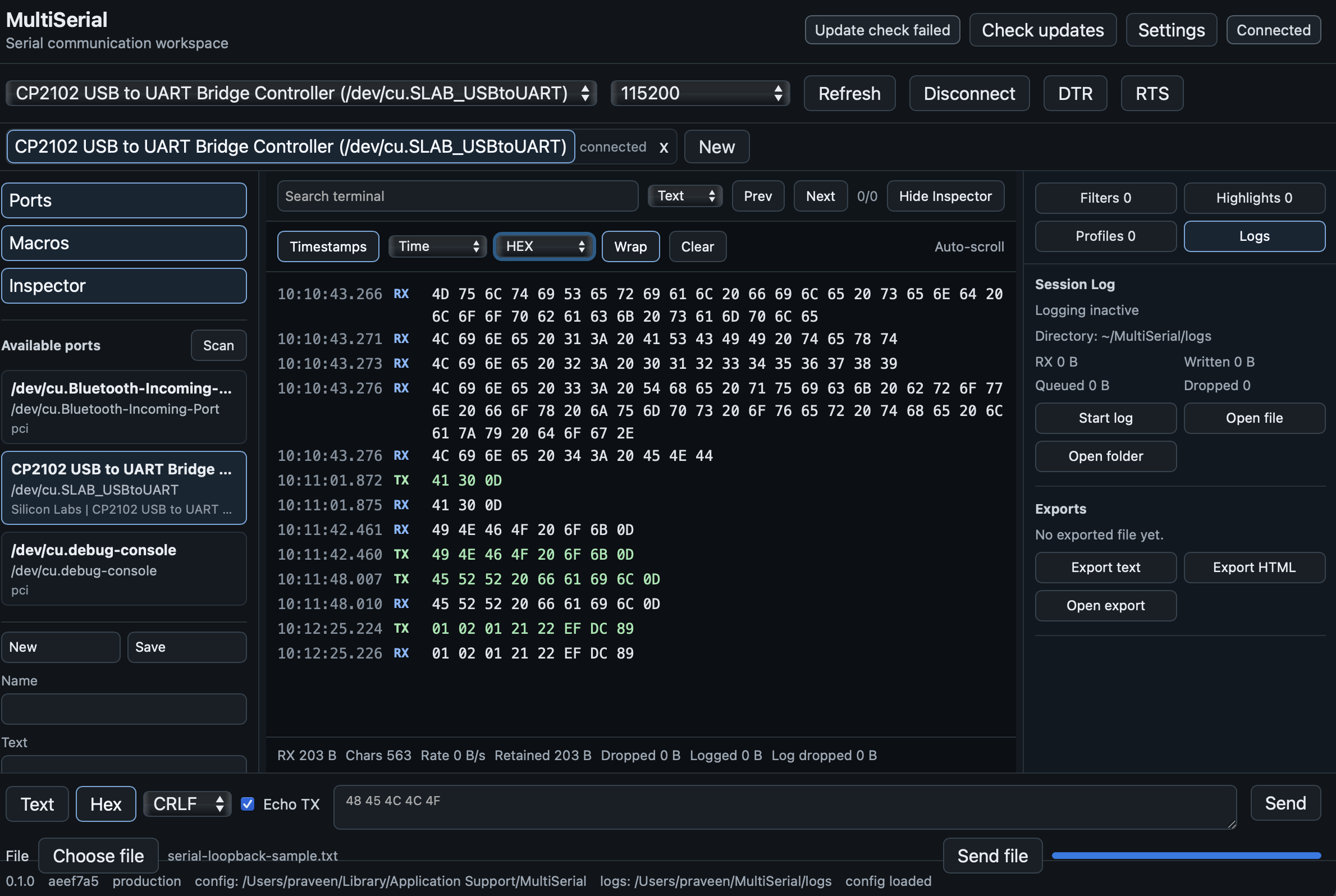Open the CRLF line ending dropdown
The image size is (1336, 896).
point(187,804)
